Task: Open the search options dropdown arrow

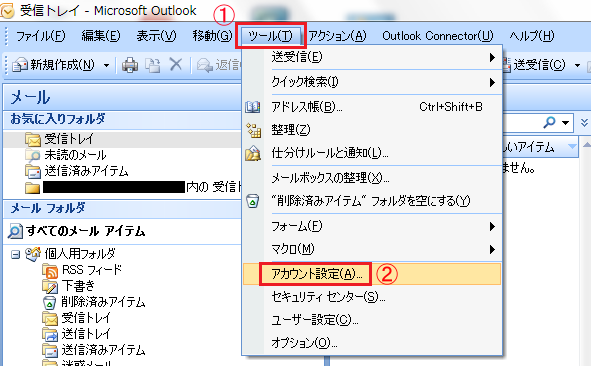Action: tap(565, 123)
